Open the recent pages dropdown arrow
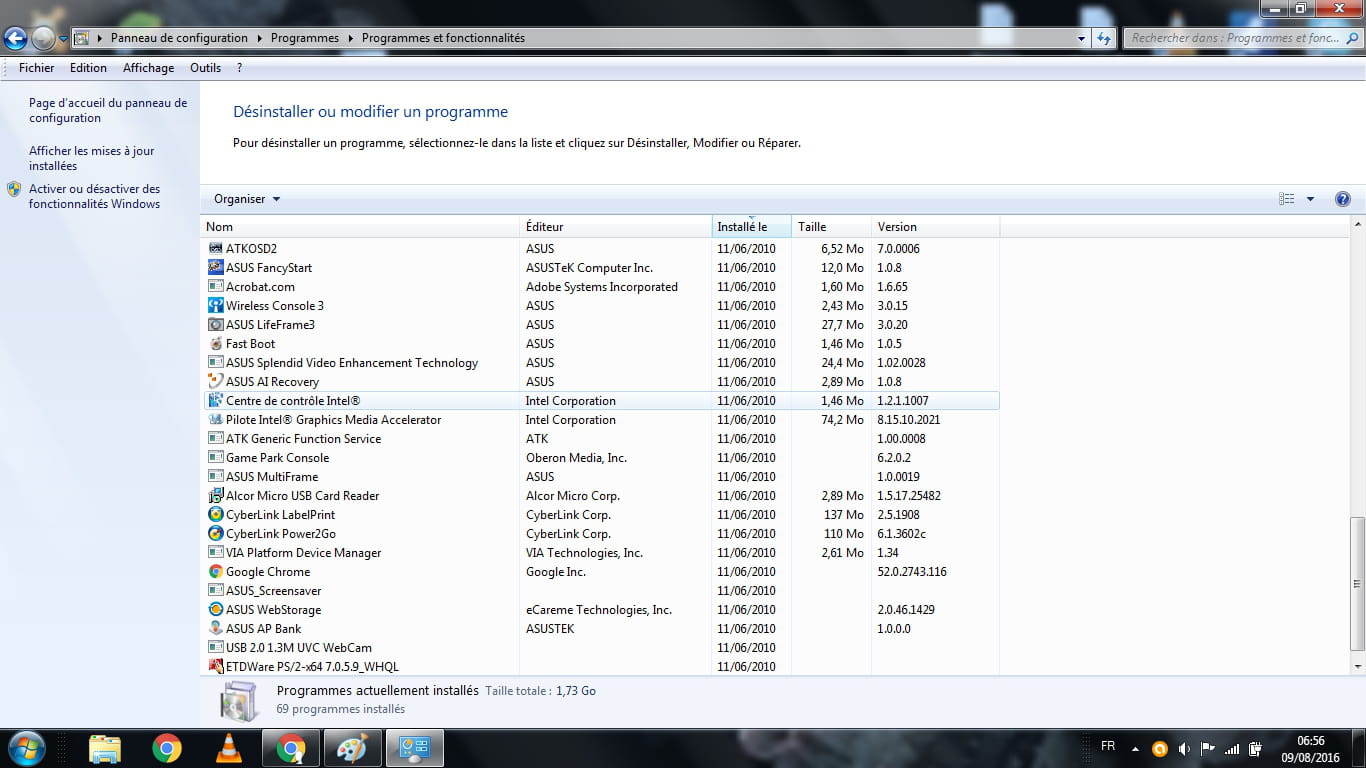The width and height of the screenshot is (1366, 768). (63, 39)
